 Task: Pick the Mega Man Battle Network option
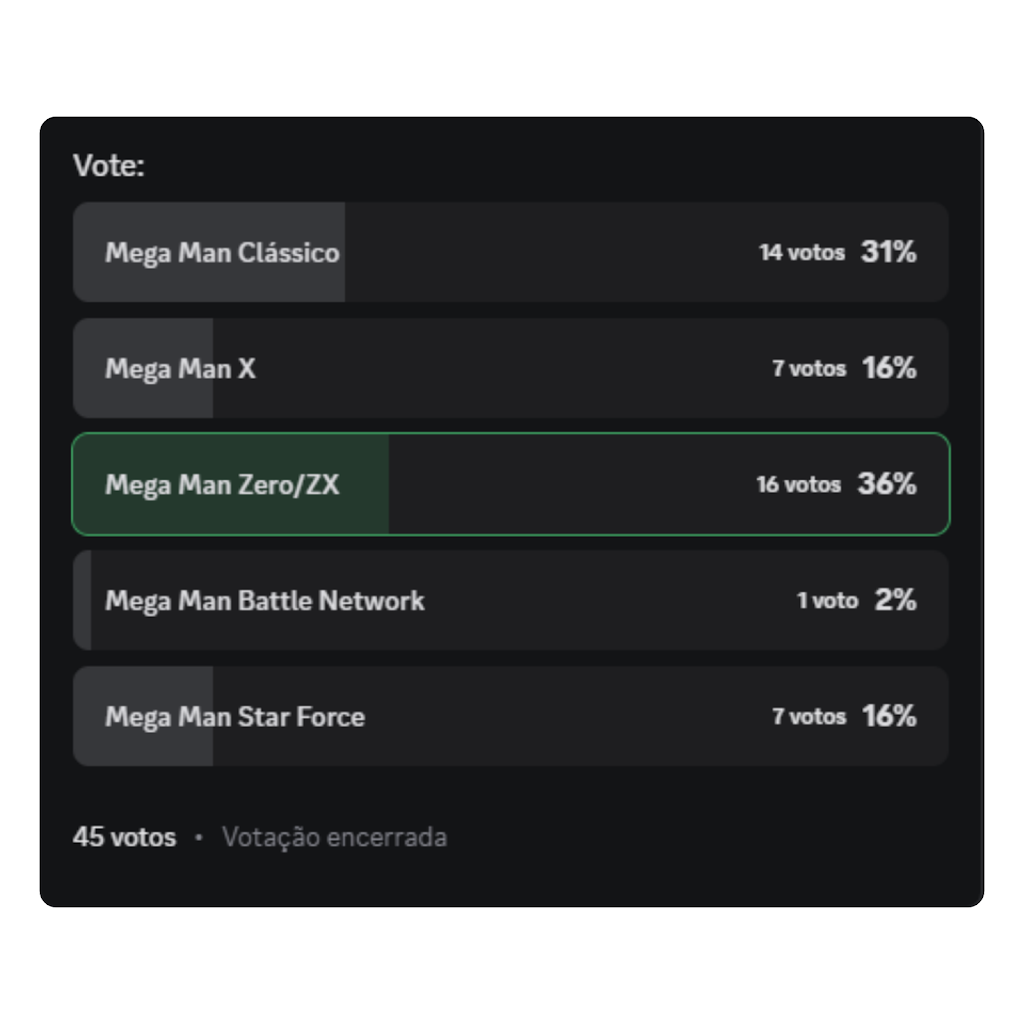[511, 600]
